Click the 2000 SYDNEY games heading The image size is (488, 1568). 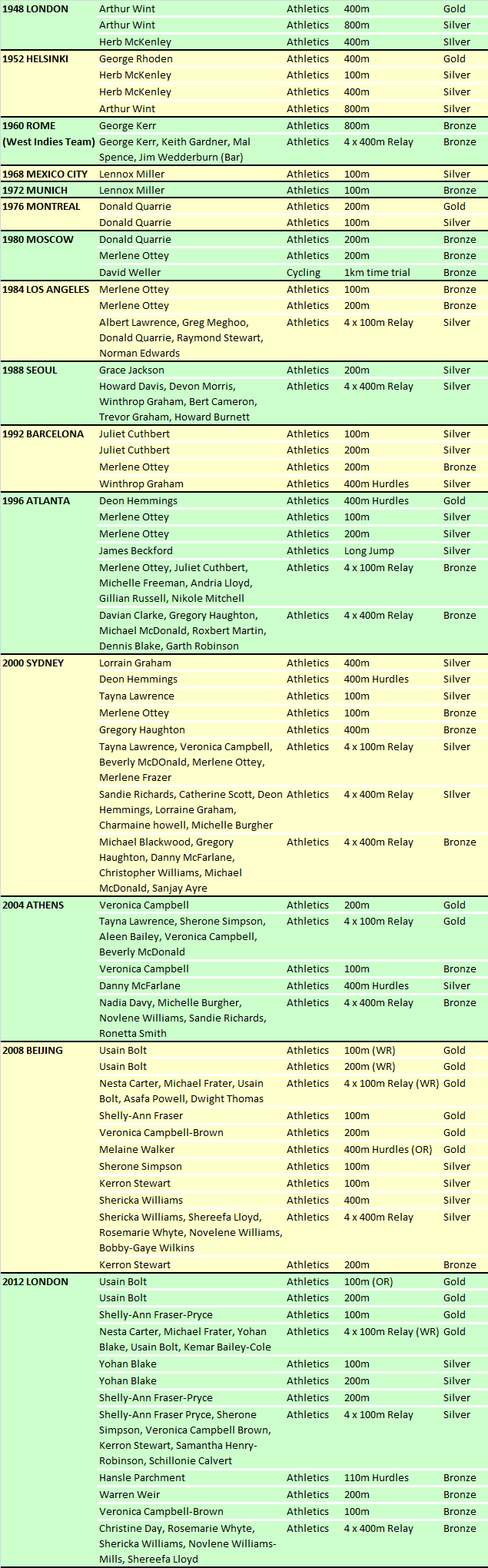coord(33,663)
